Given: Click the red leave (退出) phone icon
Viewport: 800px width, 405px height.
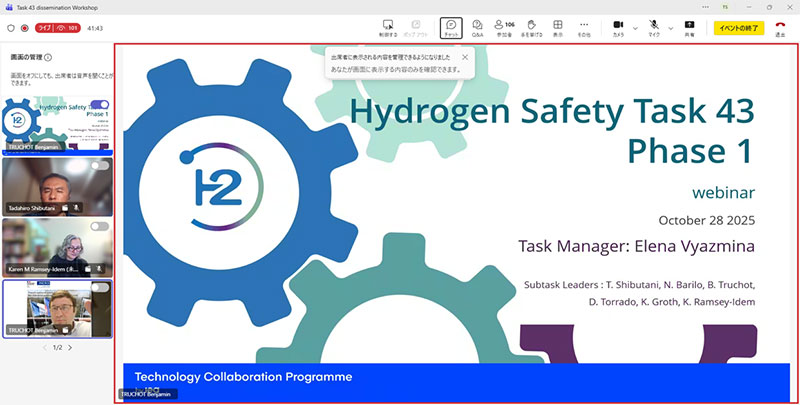Looking at the screenshot, I should point(780,25).
